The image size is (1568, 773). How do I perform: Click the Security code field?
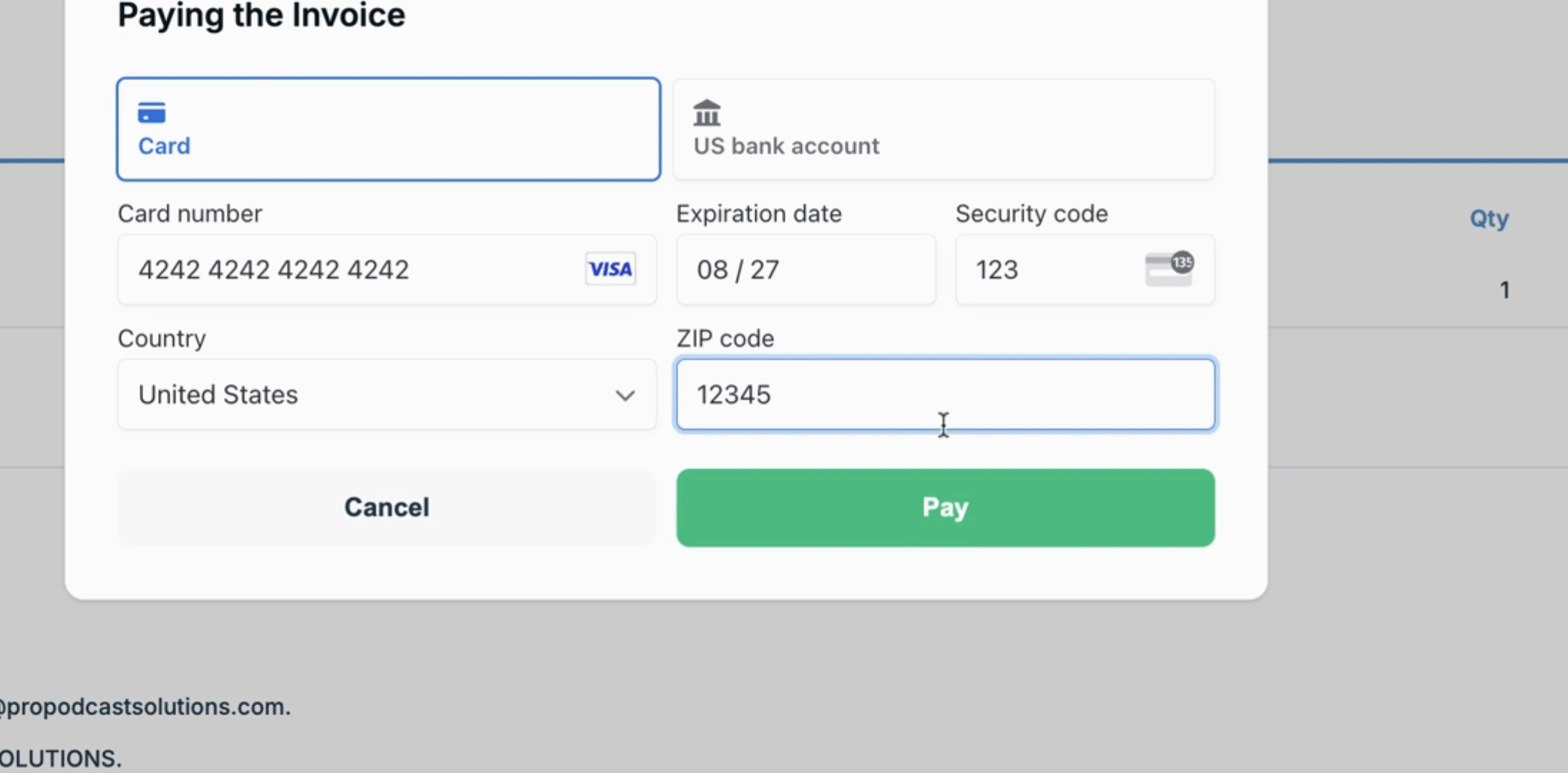tap(1085, 270)
